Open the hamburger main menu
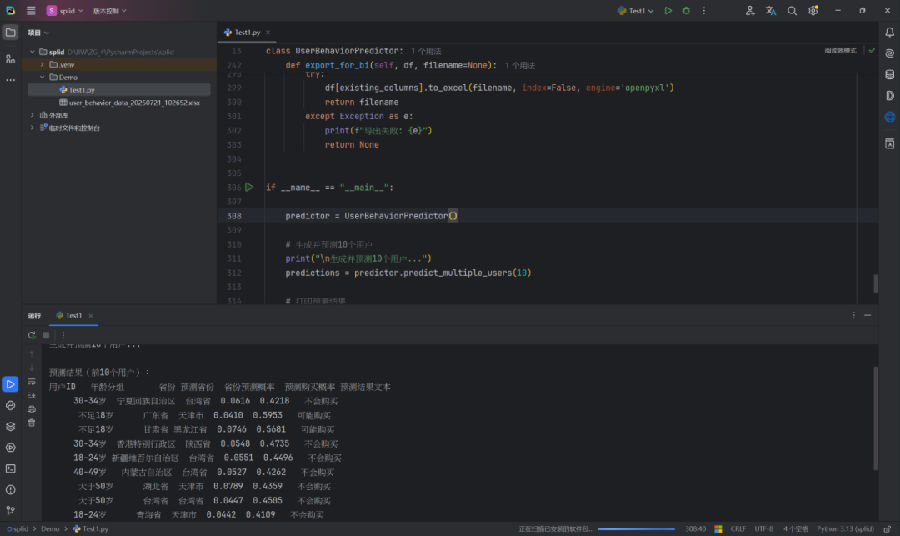Image resolution: width=900 pixels, height=536 pixels. pos(31,11)
